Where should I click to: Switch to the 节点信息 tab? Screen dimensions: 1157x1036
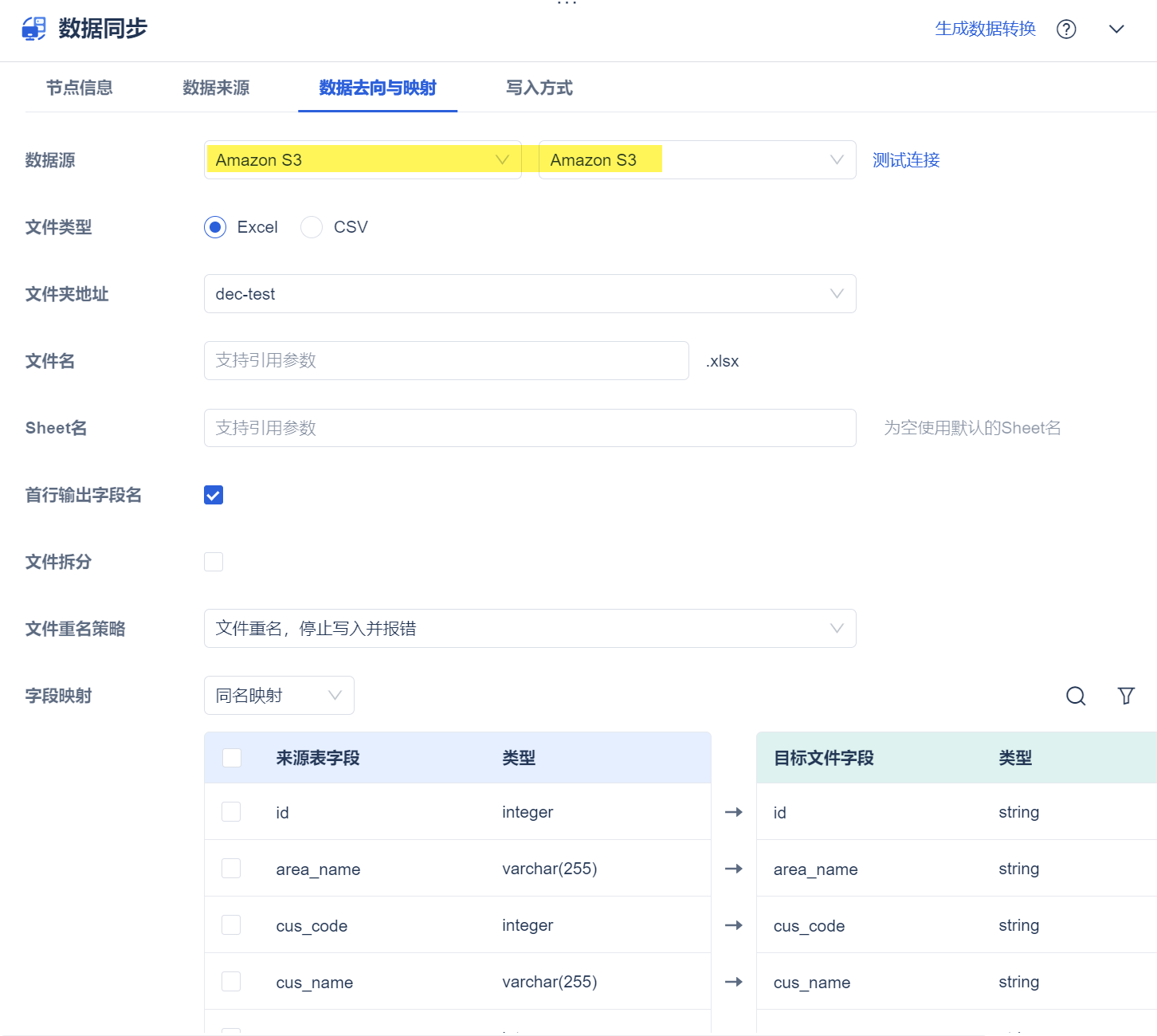click(80, 88)
